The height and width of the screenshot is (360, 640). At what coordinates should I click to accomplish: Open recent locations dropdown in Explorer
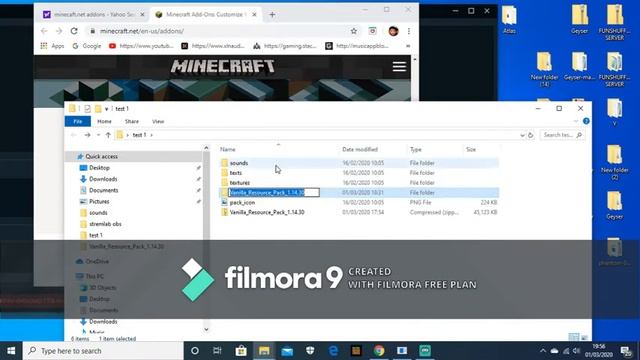click(x=98, y=135)
